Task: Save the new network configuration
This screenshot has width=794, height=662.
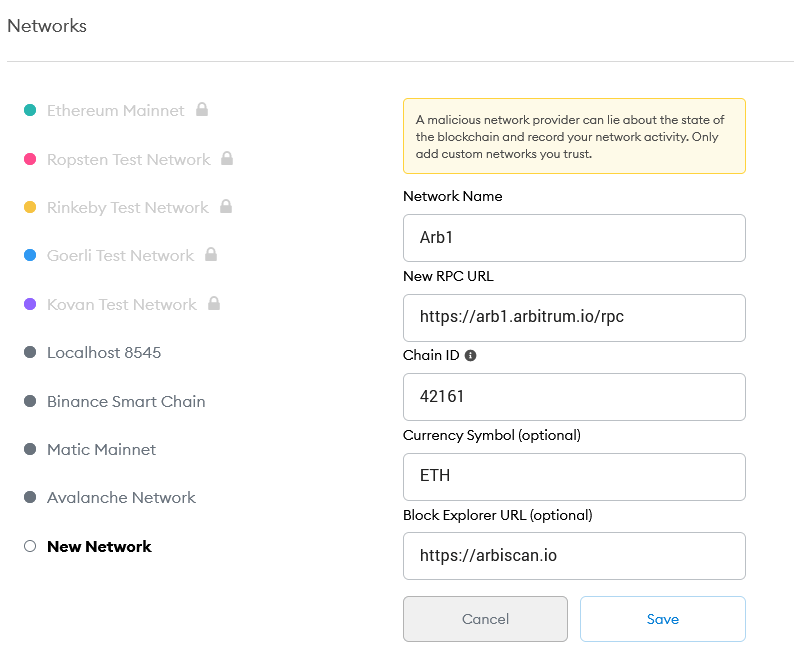Action: click(662, 619)
